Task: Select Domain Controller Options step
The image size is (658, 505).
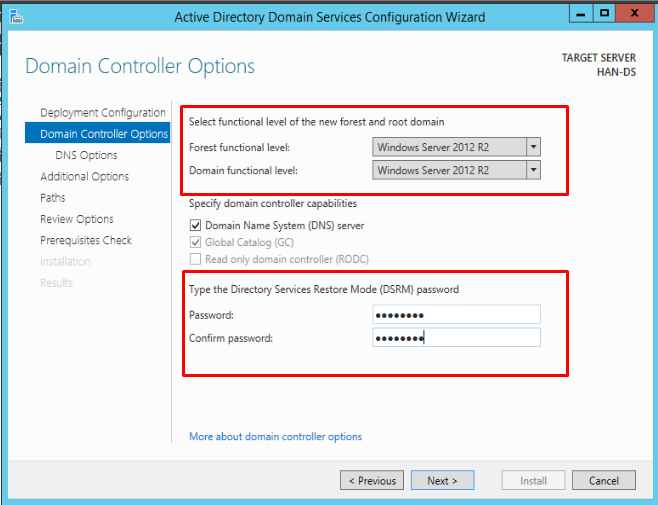Action: [x=98, y=133]
